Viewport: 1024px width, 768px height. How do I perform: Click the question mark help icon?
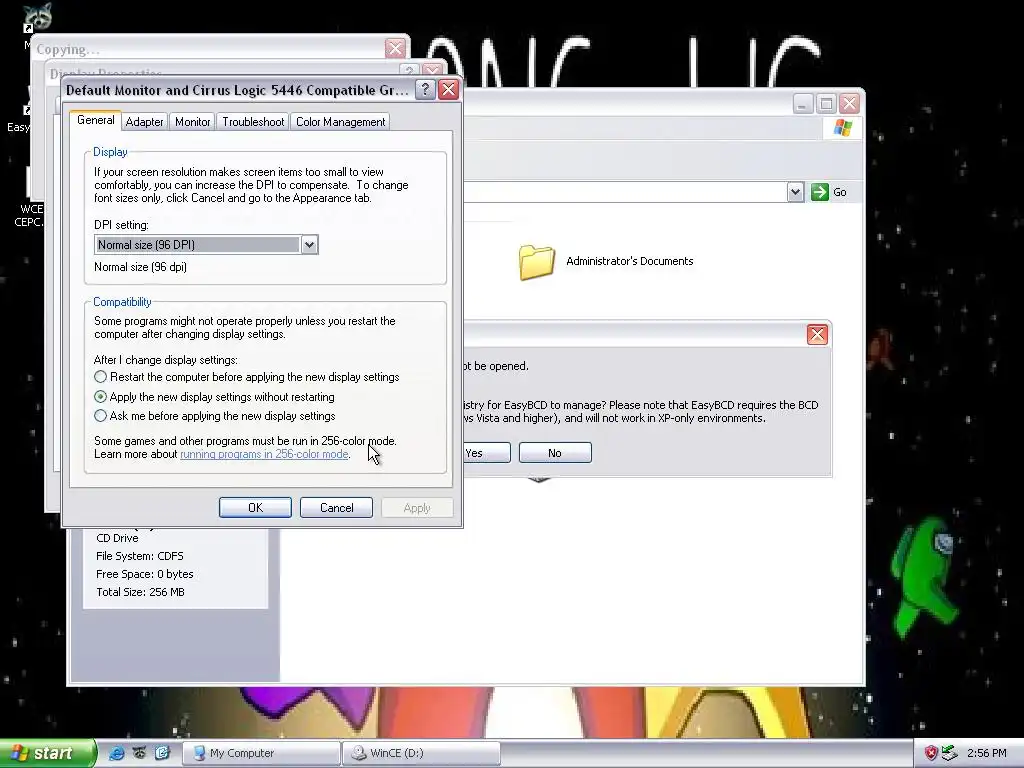[425, 89]
